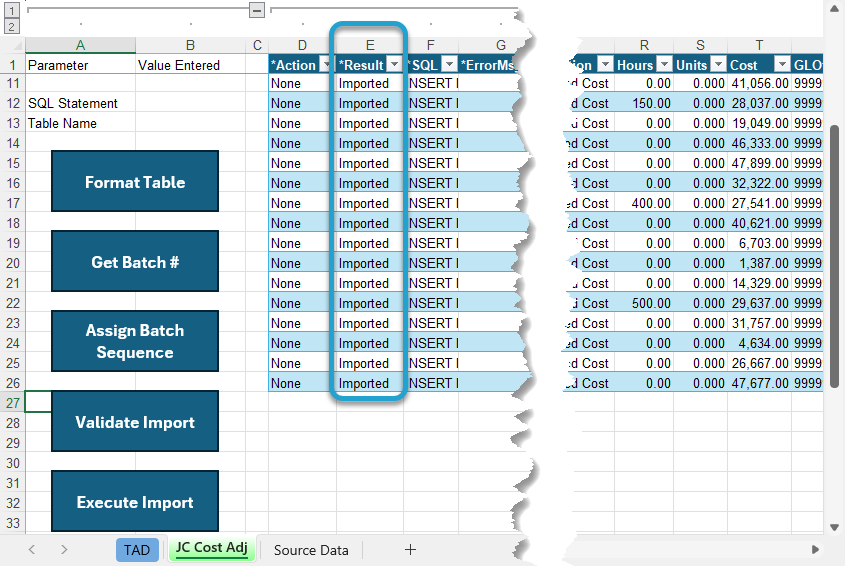This screenshot has width=845, height=566.
Task: Select all cells via corner triangle
Action: click(15, 45)
